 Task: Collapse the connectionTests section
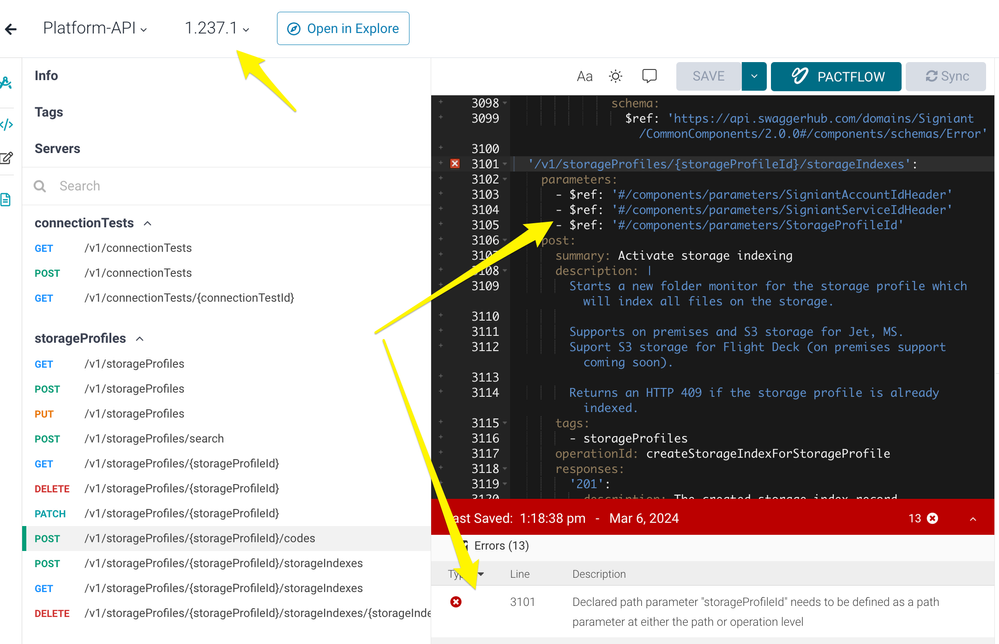[x=148, y=223]
